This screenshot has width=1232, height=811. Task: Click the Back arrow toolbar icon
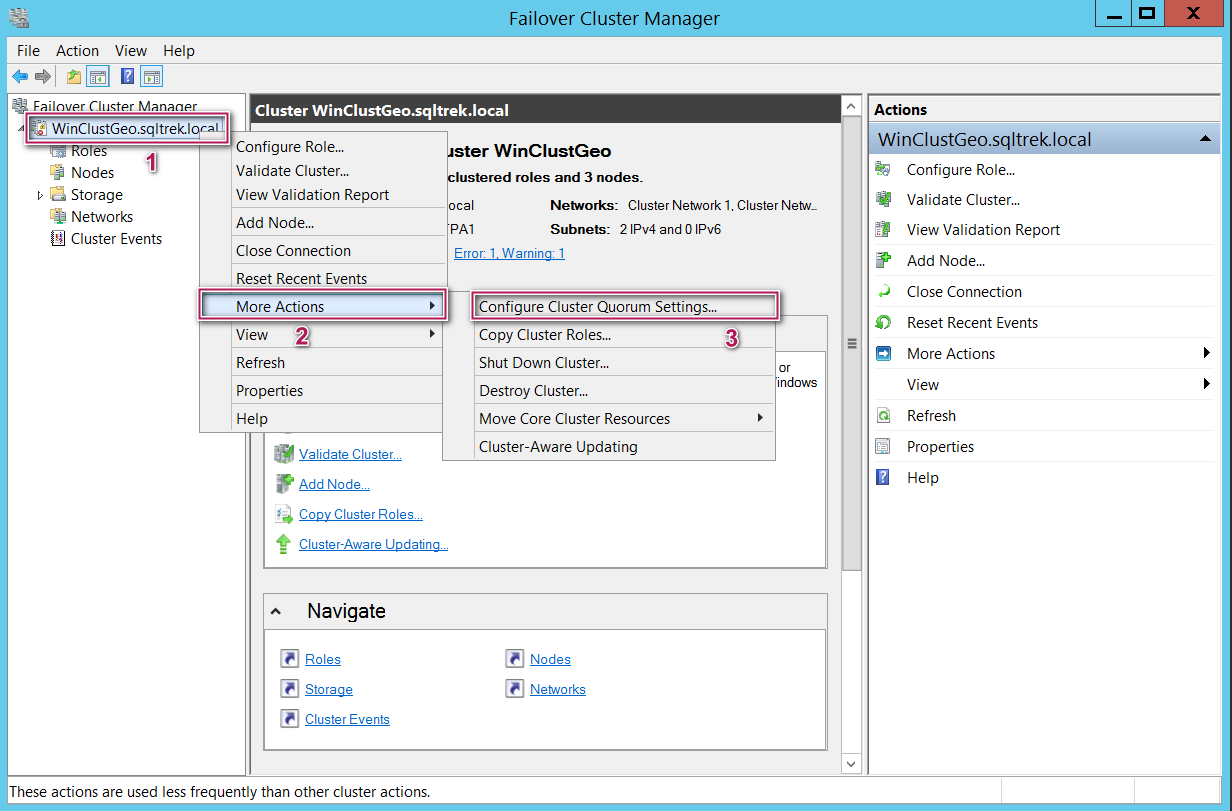click(20, 77)
